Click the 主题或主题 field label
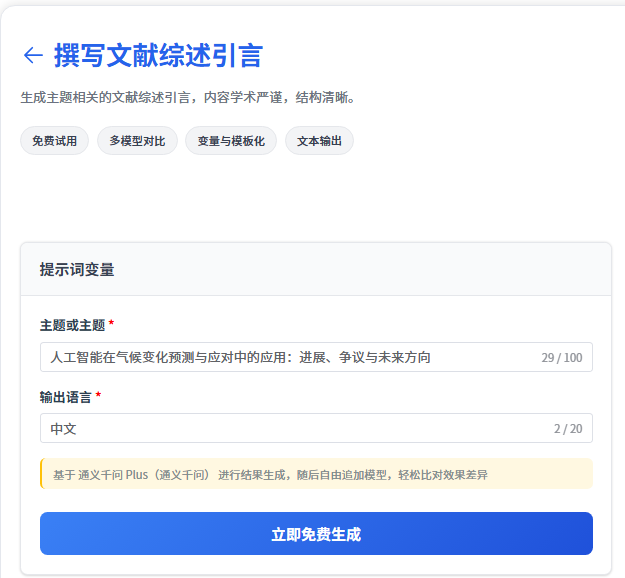The height and width of the screenshot is (578, 625). coord(72,325)
